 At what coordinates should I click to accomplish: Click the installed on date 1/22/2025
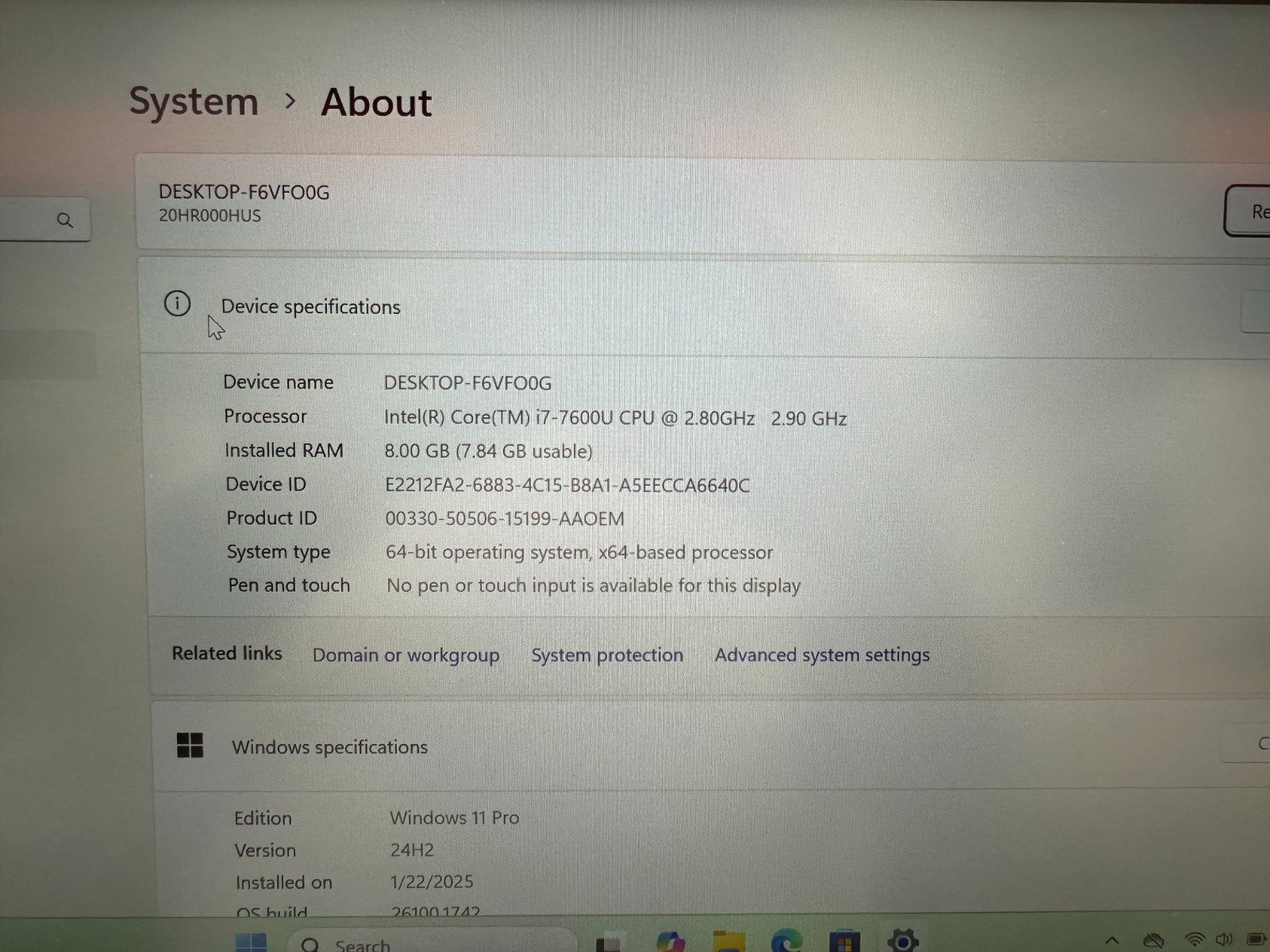click(432, 882)
